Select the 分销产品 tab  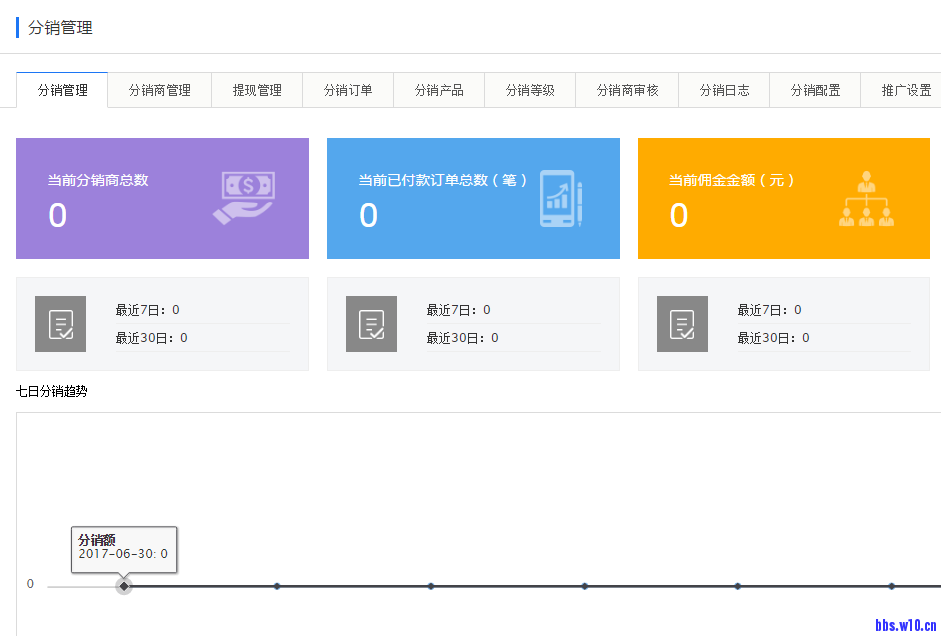439,90
